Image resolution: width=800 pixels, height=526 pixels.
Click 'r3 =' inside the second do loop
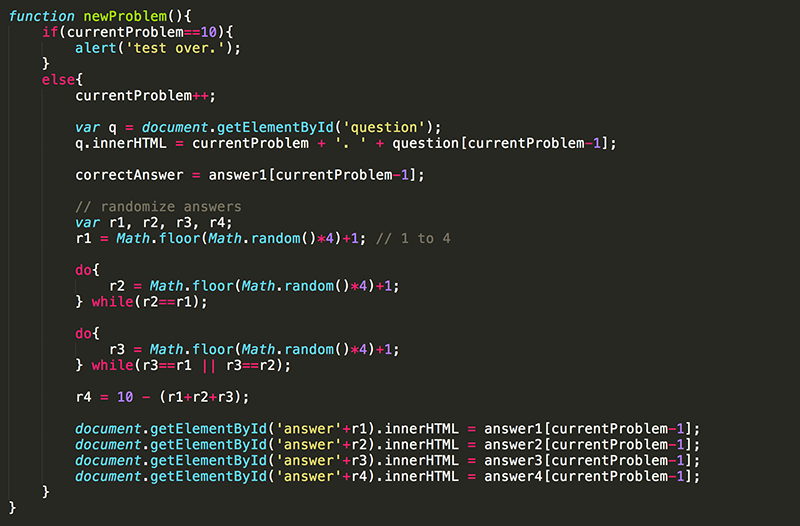(126, 349)
